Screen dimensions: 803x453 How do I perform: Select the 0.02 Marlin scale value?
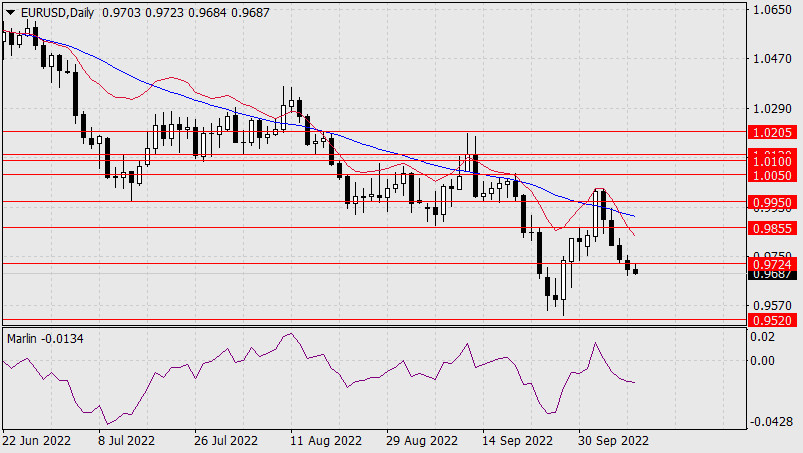tap(762, 337)
